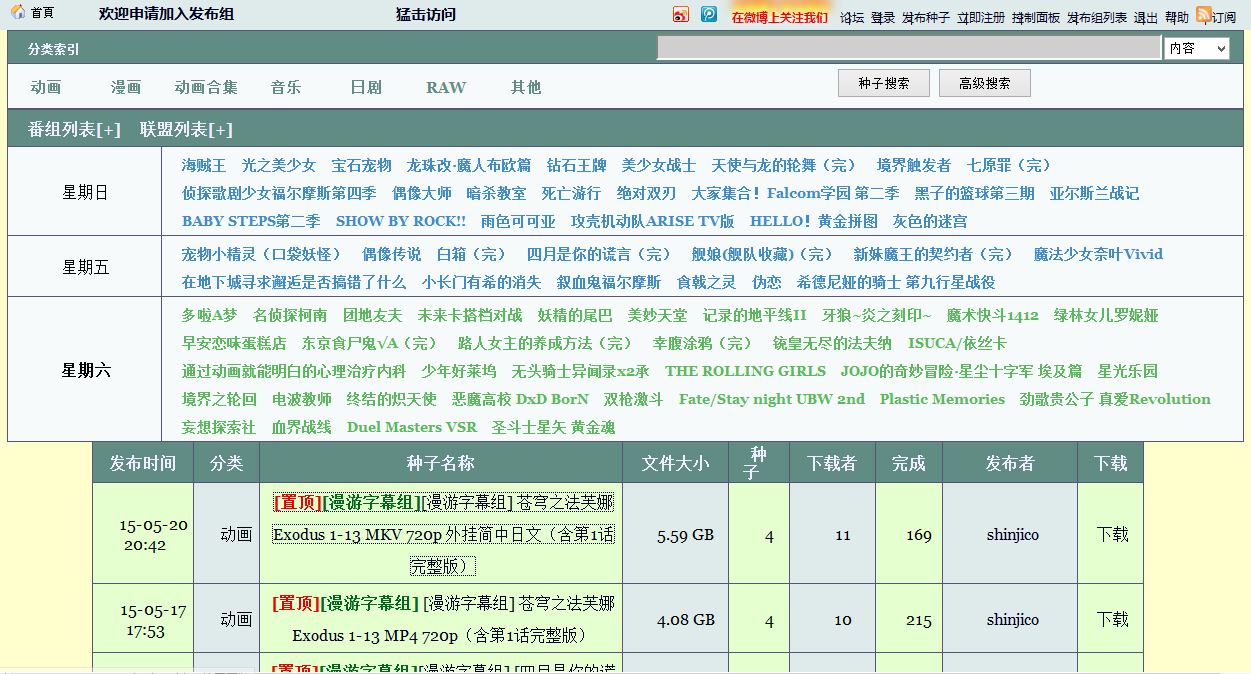
Task: Click the 种子搜索 button
Action: click(884, 83)
